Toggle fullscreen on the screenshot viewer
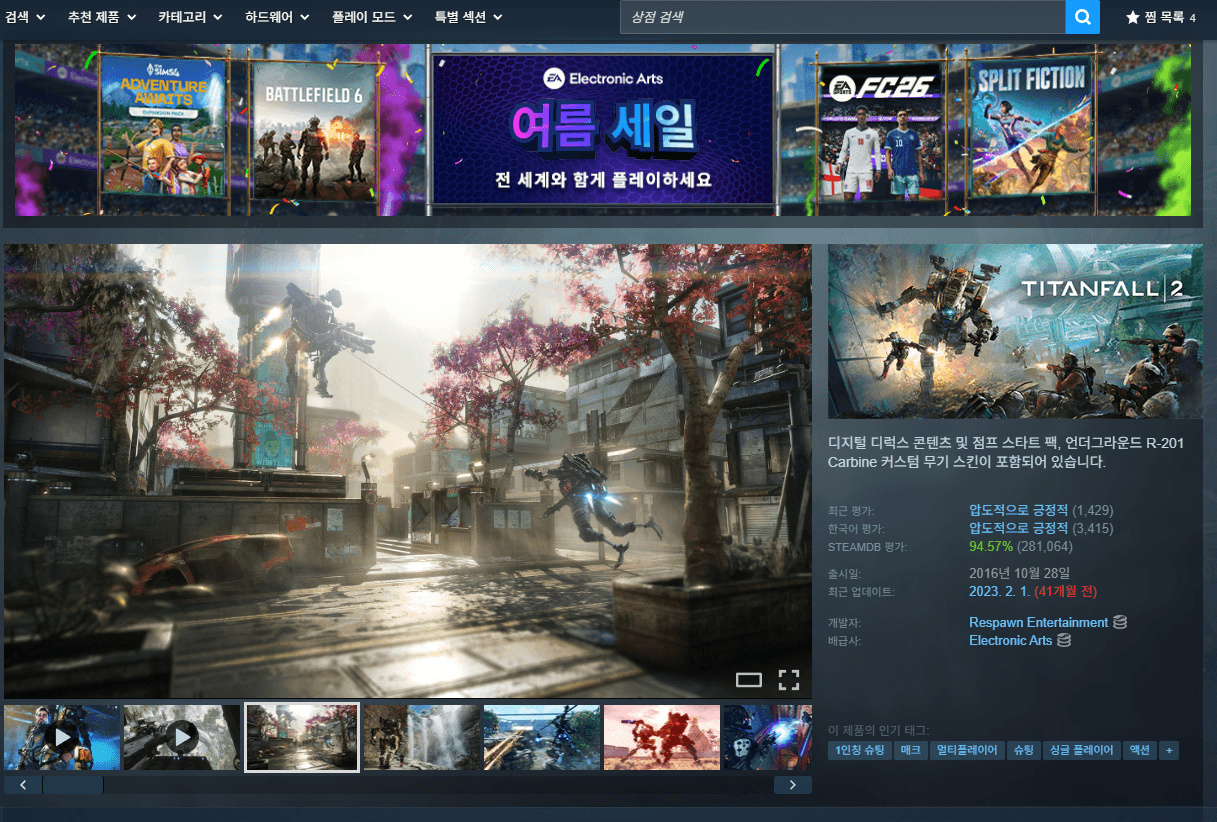The height and width of the screenshot is (822, 1217). [x=789, y=680]
